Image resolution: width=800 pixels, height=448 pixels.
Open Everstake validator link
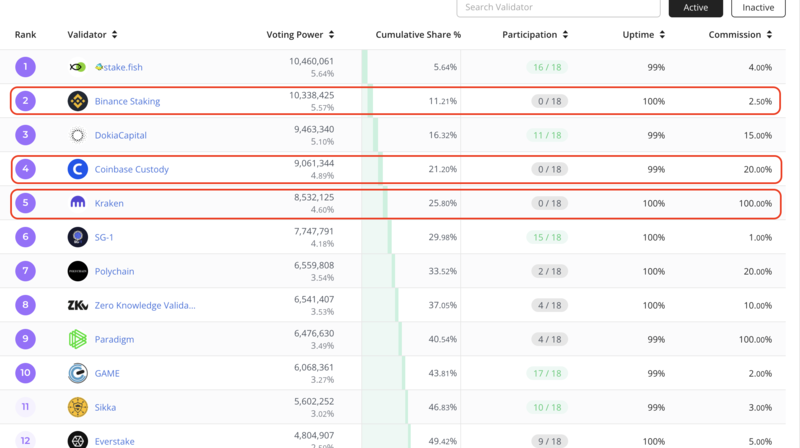point(115,441)
